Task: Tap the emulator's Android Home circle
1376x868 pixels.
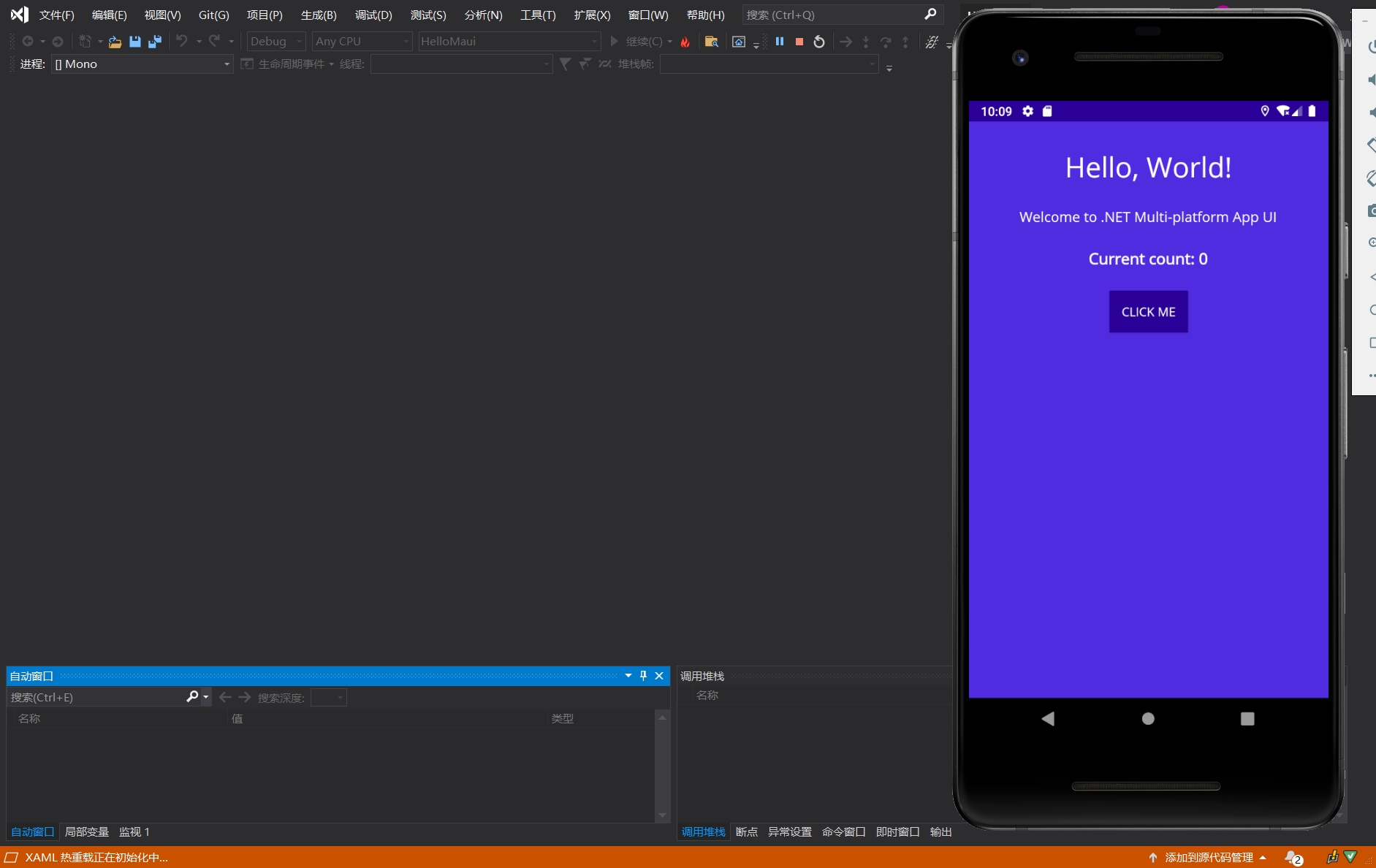Action: (x=1148, y=719)
